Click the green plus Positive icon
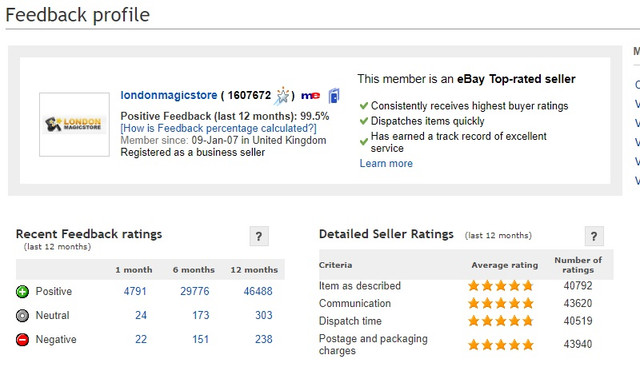Image resolution: width=640 pixels, height=370 pixels. [22, 292]
